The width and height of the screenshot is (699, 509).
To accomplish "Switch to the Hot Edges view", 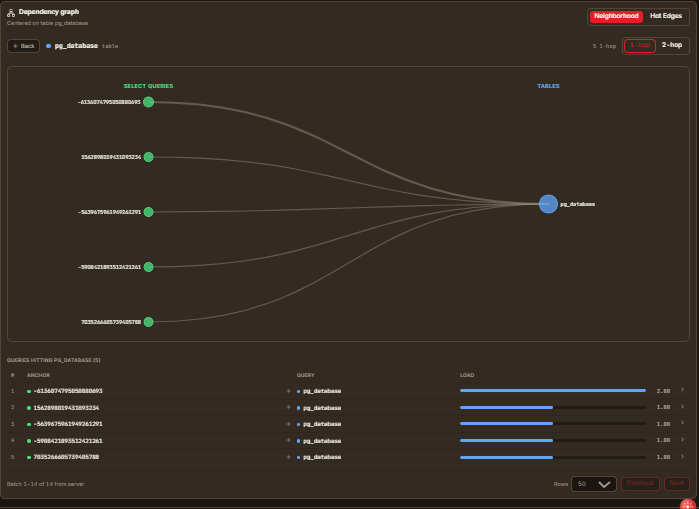I will 666,16.
